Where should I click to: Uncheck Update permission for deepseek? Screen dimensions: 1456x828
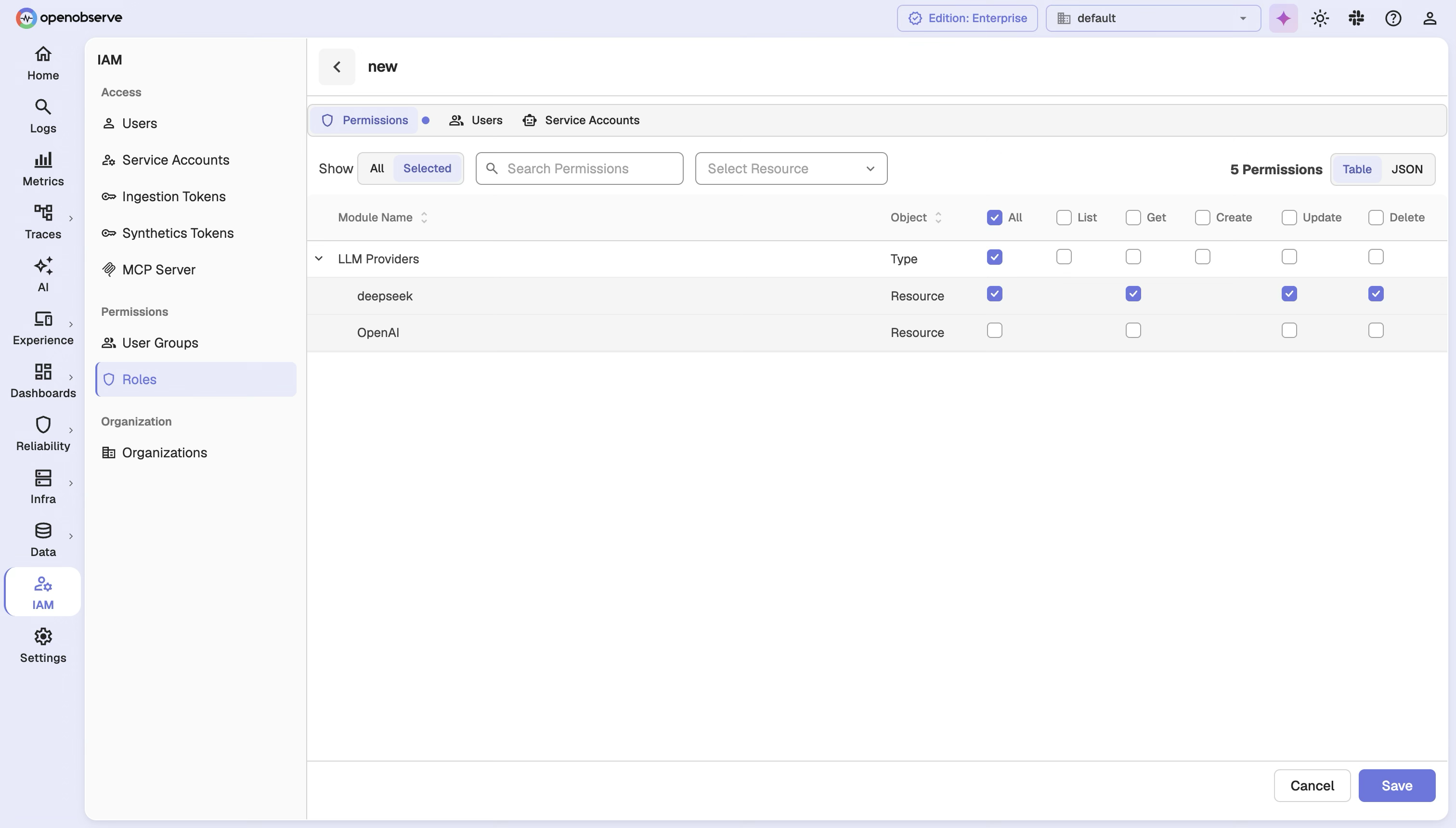[x=1289, y=294]
